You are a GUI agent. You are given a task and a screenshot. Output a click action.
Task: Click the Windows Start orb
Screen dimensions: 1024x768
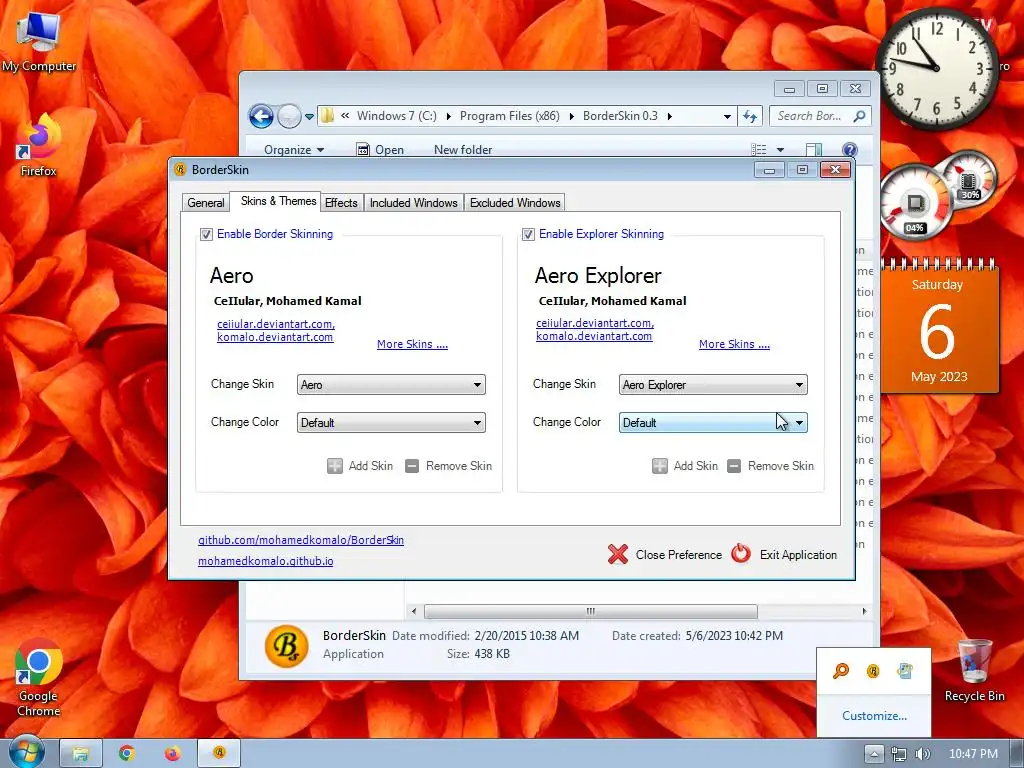pos(26,753)
